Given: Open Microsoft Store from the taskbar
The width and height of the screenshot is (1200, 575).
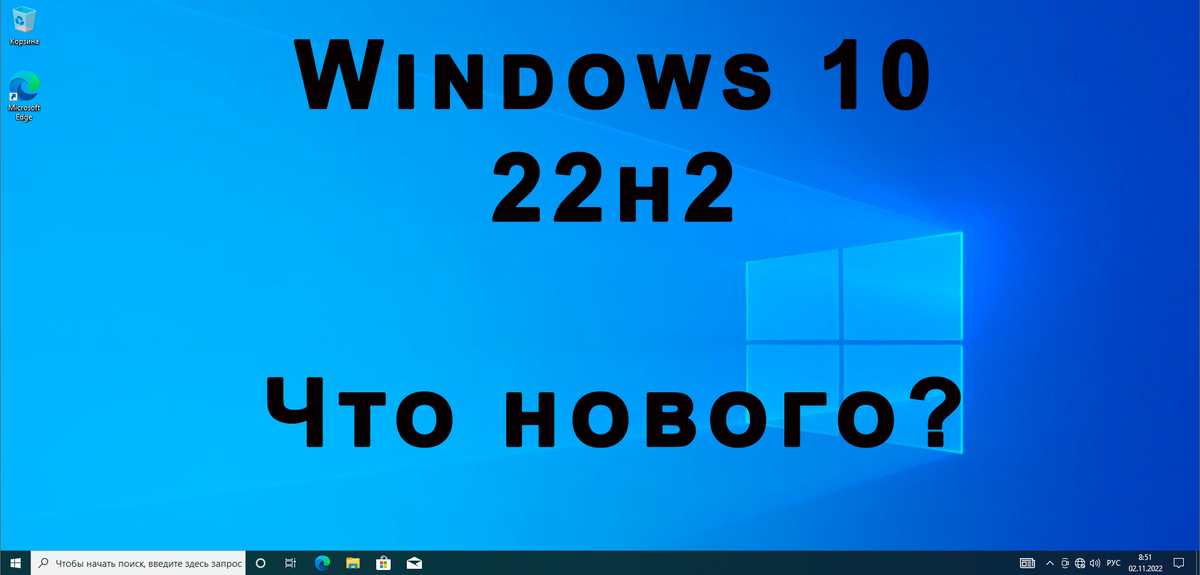Looking at the screenshot, I should tap(383, 563).
